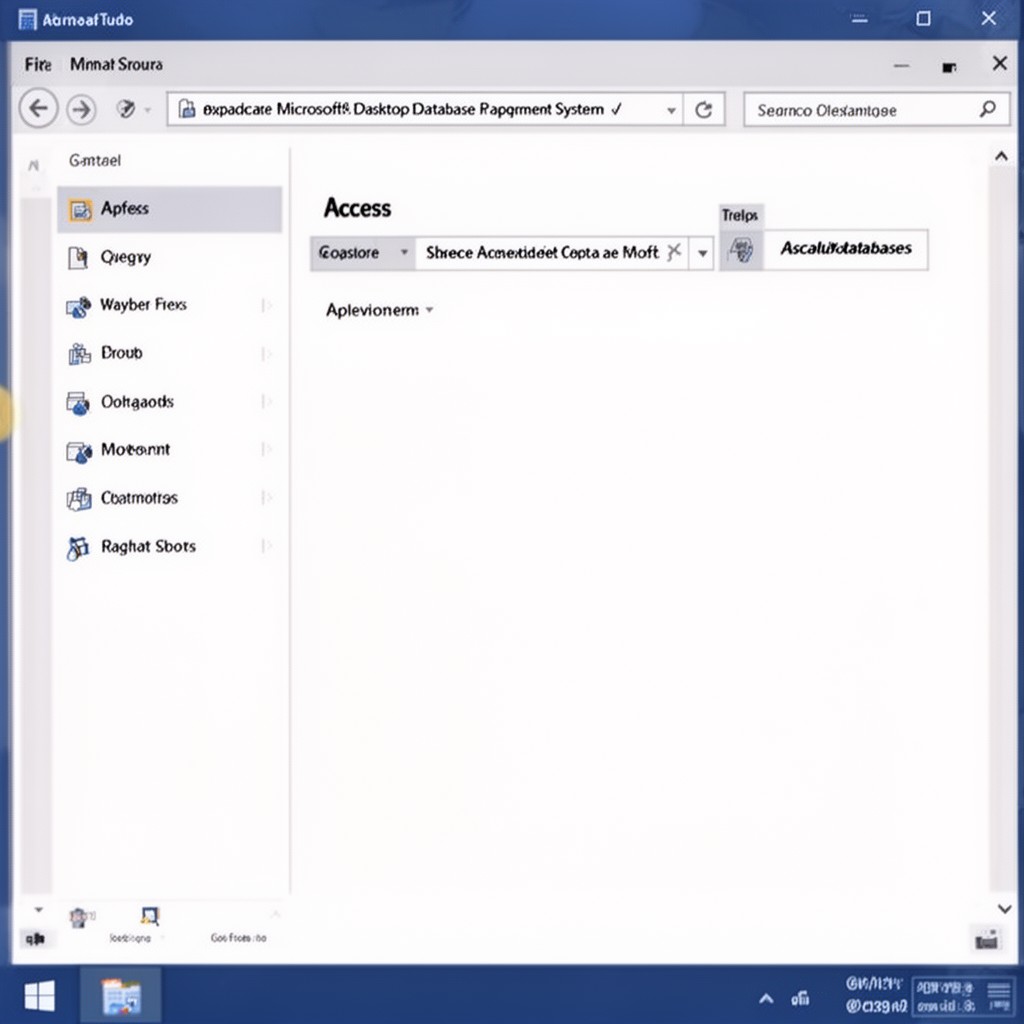Expand the Oohgaods submenu arrow

click(266, 401)
